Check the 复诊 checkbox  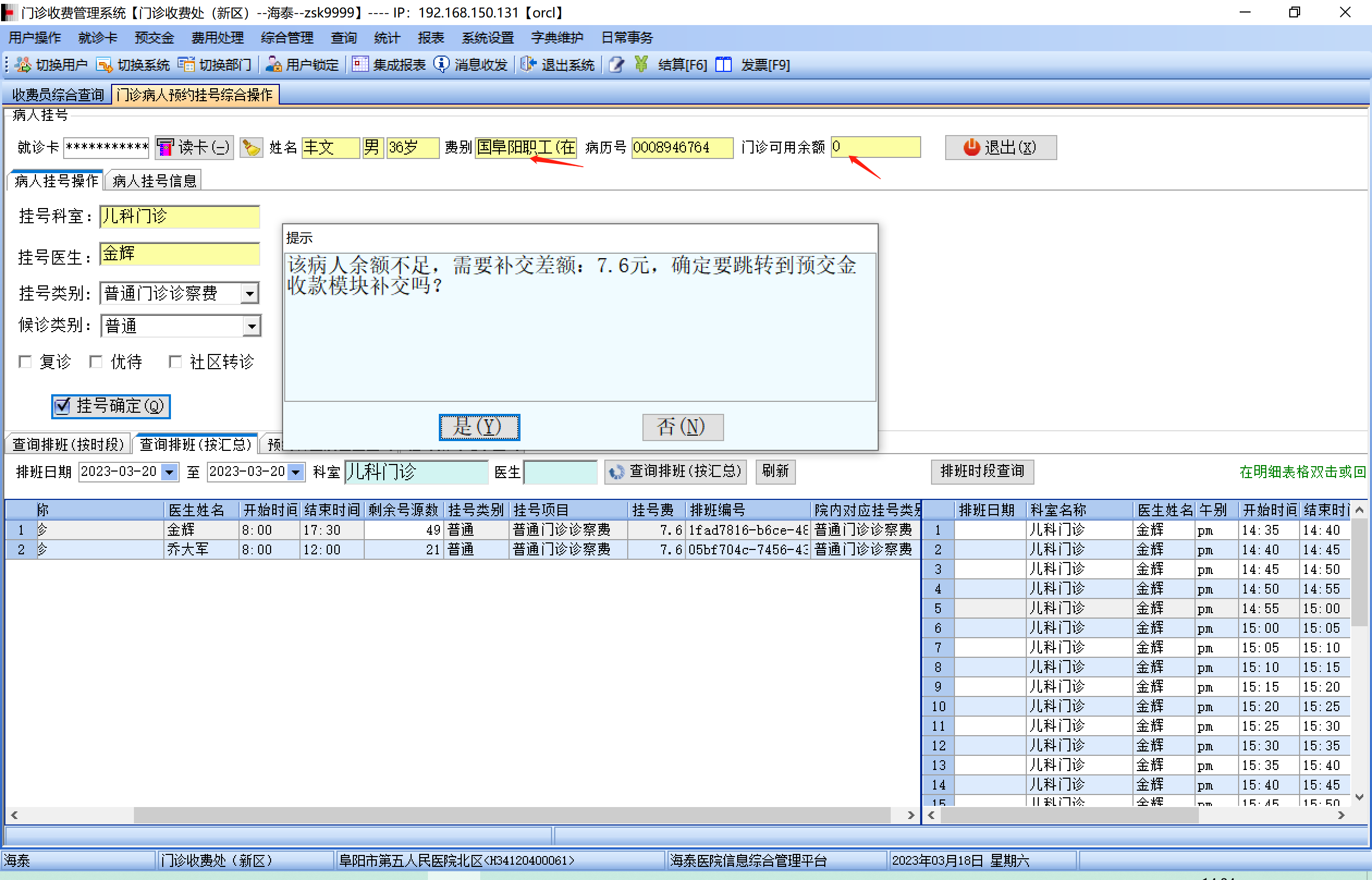point(25,362)
